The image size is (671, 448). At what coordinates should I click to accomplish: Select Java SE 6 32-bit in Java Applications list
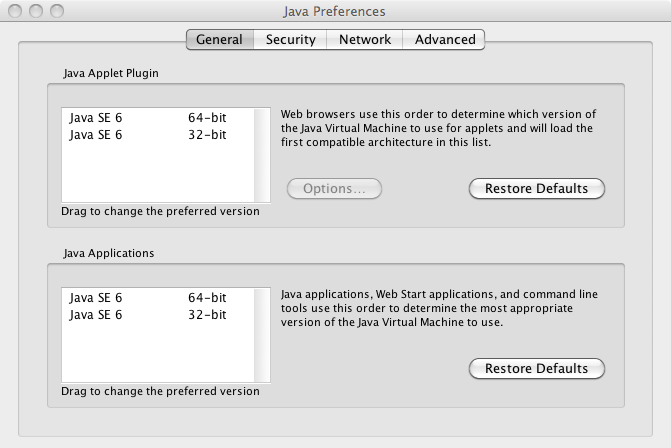[158, 314]
